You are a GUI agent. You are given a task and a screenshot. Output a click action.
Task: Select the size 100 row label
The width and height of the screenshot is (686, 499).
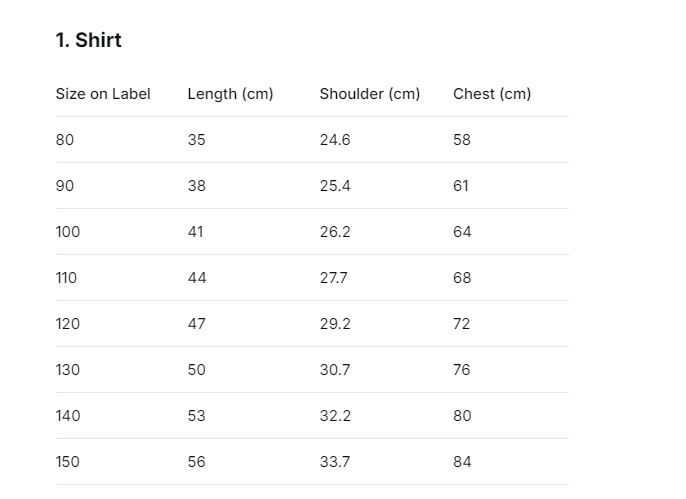pos(68,232)
